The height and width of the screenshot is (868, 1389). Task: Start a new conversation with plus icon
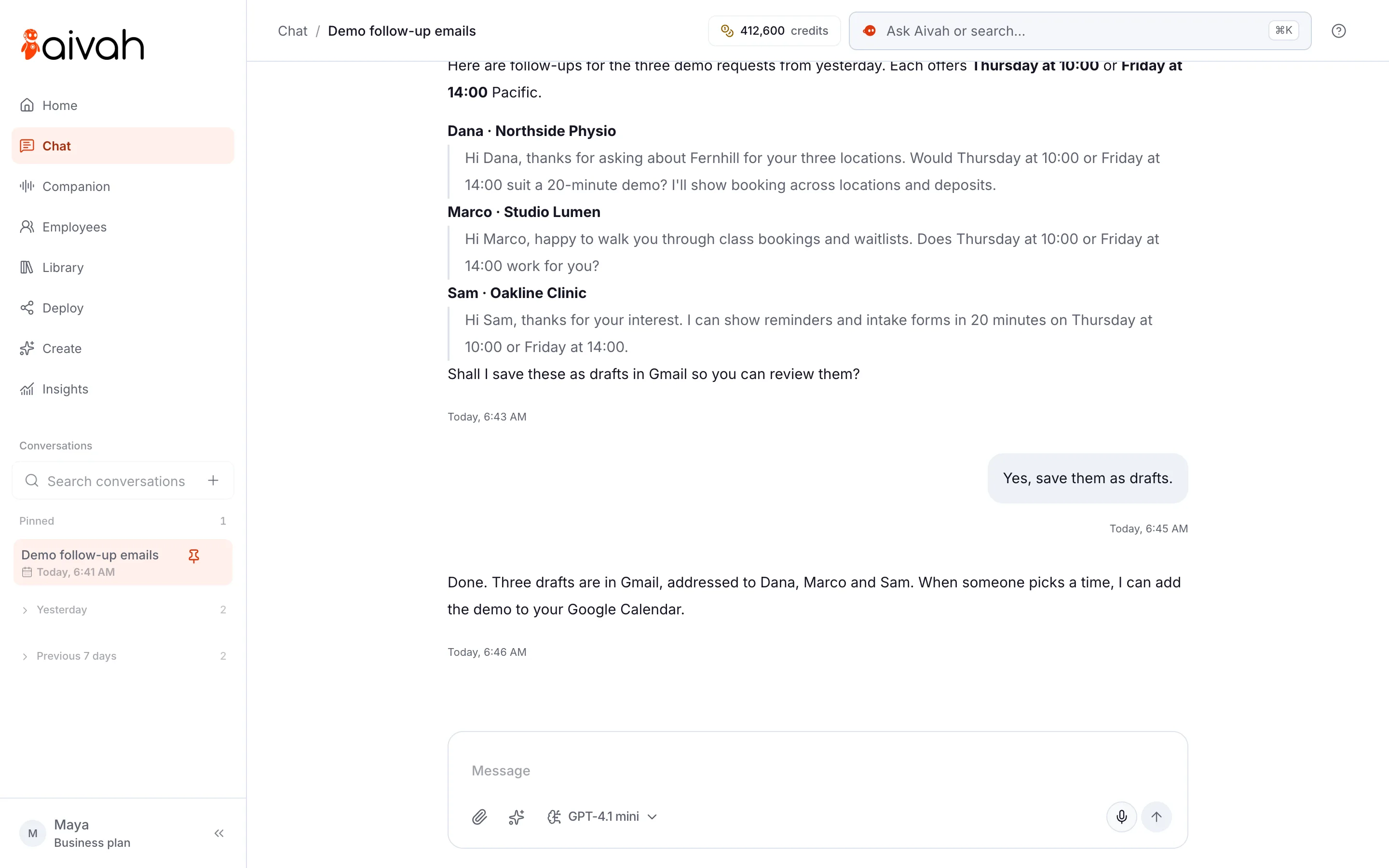point(213,480)
